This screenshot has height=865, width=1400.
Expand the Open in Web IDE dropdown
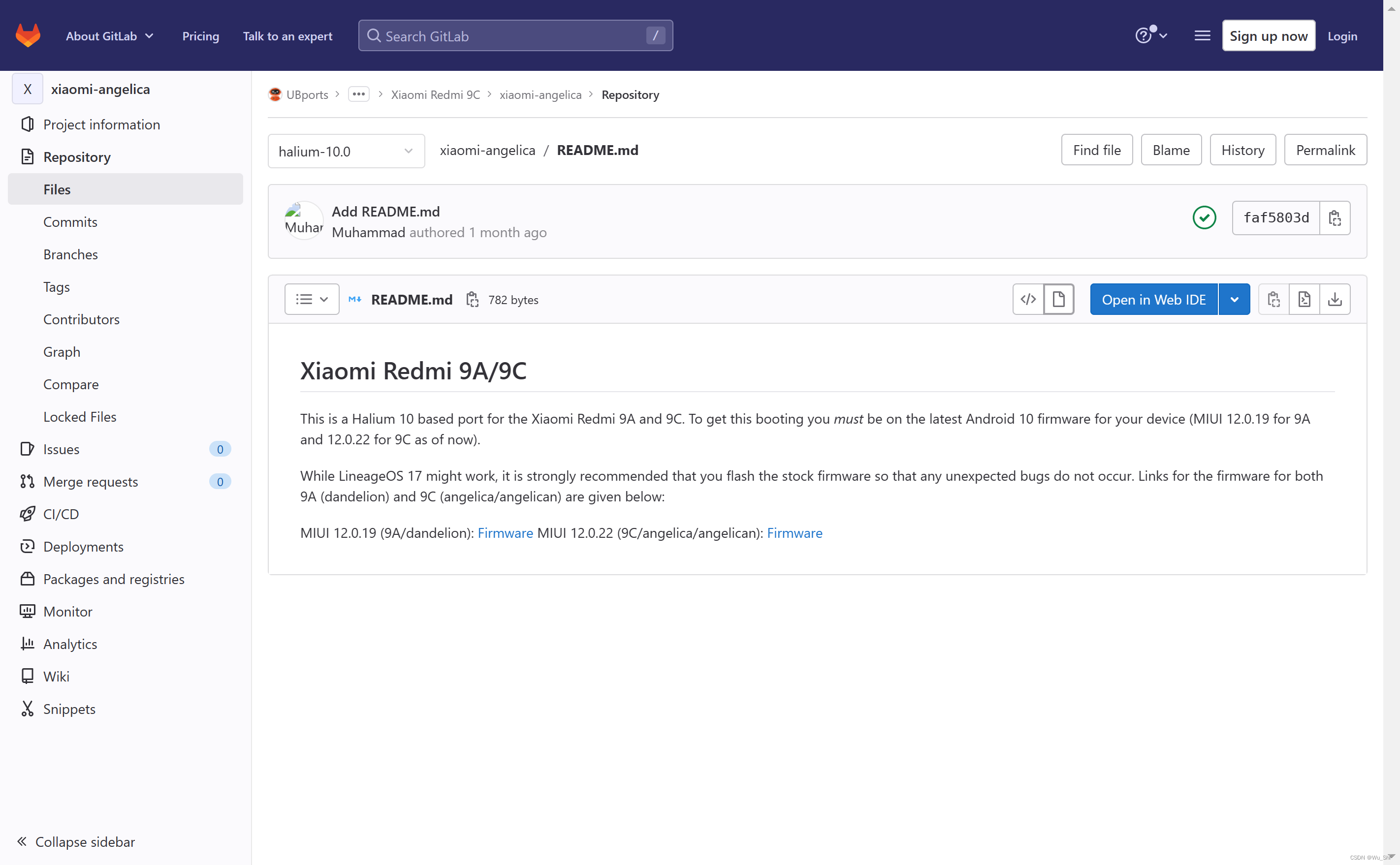click(1236, 299)
